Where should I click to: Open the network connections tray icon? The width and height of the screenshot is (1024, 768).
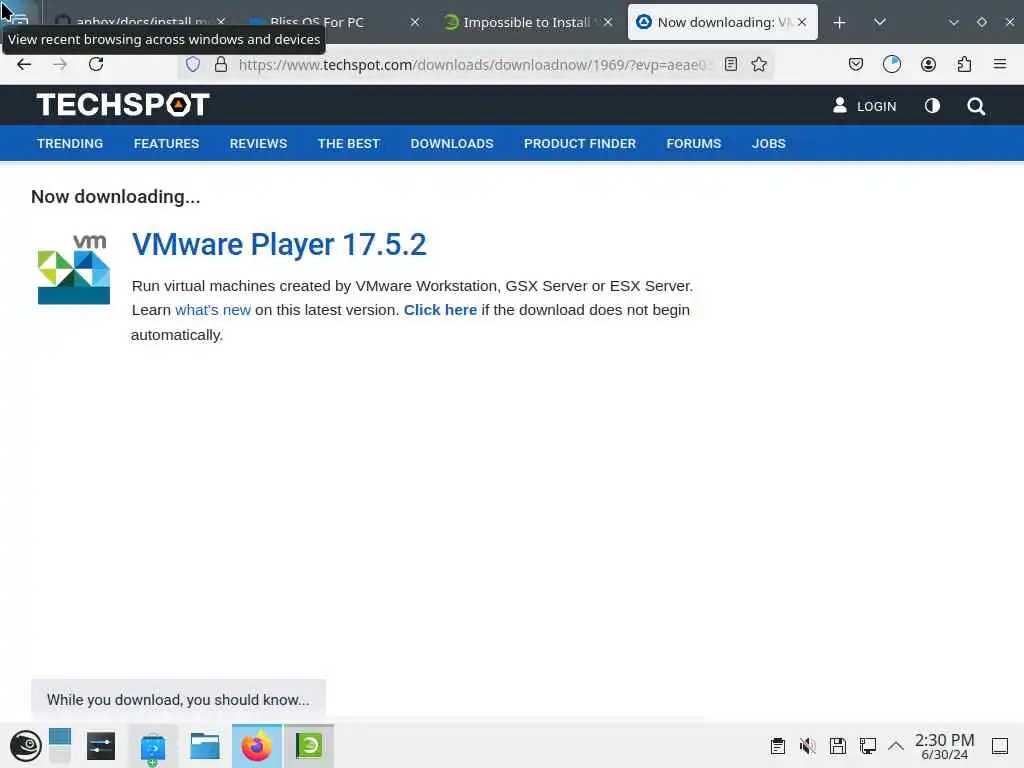pyautogui.click(x=868, y=746)
